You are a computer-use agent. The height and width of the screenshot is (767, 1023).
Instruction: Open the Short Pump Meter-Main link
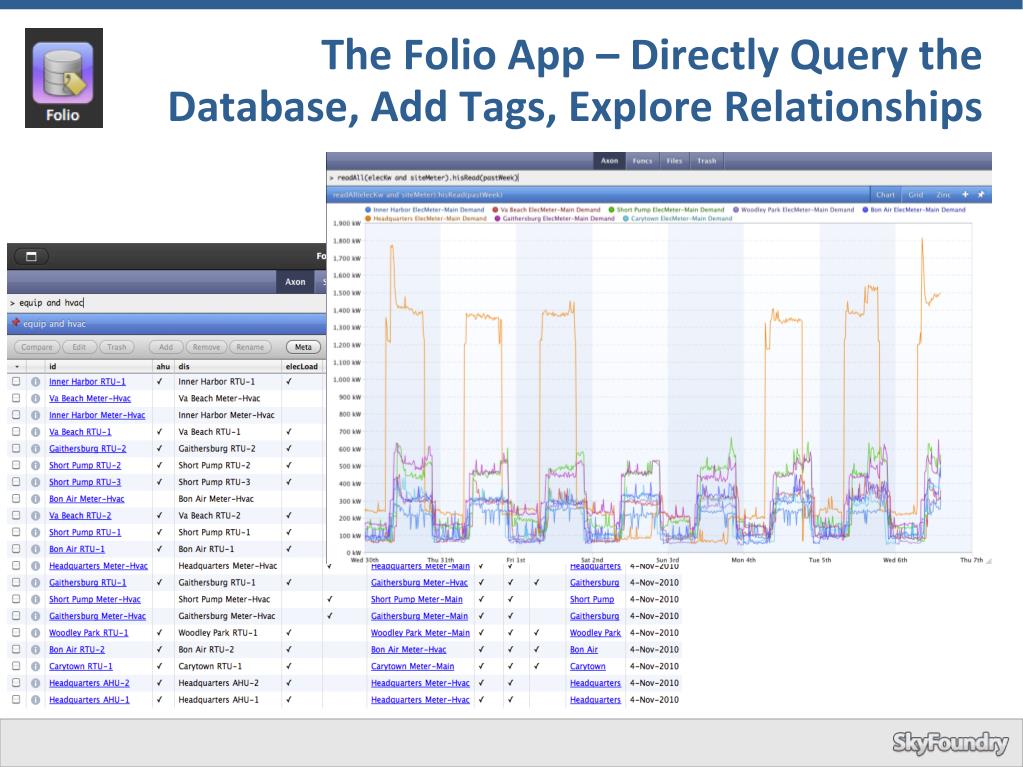pyautogui.click(x=416, y=599)
